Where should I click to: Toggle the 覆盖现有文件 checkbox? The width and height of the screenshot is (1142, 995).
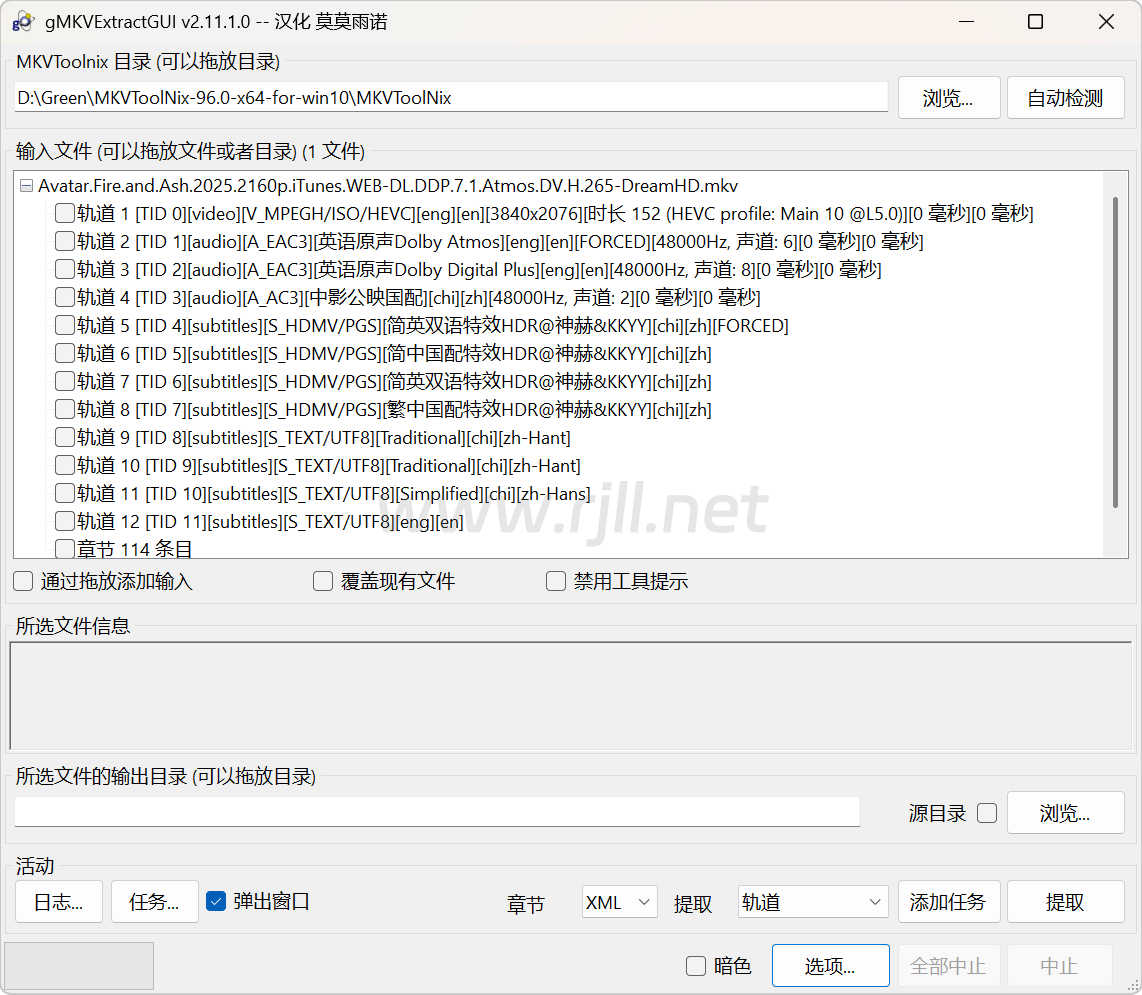(323, 581)
